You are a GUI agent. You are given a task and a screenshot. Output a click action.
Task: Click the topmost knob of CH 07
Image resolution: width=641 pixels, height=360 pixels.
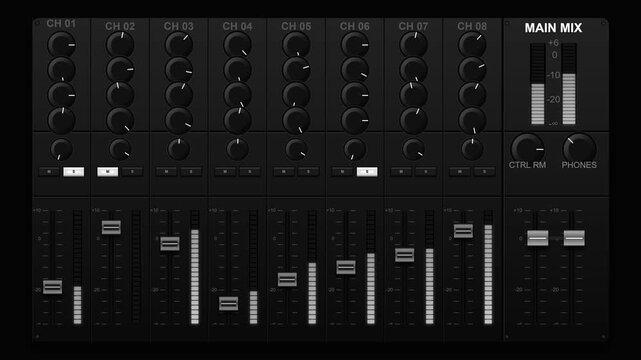pyautogui.click(x=413, y=45)
